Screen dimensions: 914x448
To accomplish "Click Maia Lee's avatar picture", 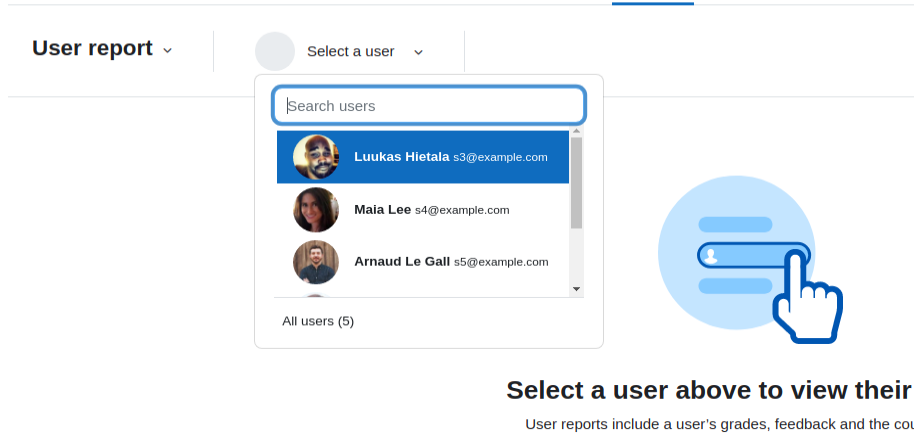I will click(x=315, y=210).
